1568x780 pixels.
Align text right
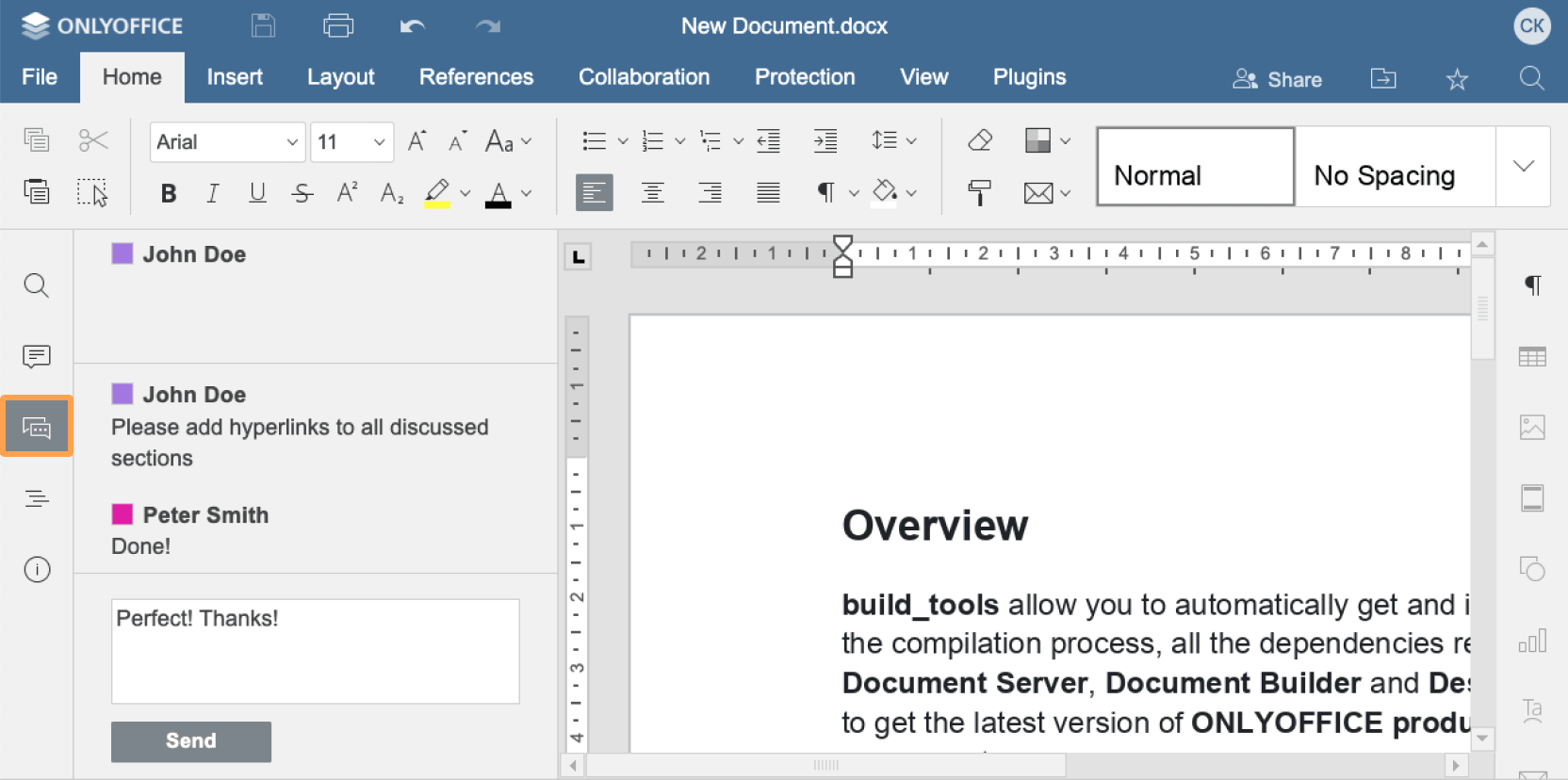pyautogui.click(x=710, y=192)
